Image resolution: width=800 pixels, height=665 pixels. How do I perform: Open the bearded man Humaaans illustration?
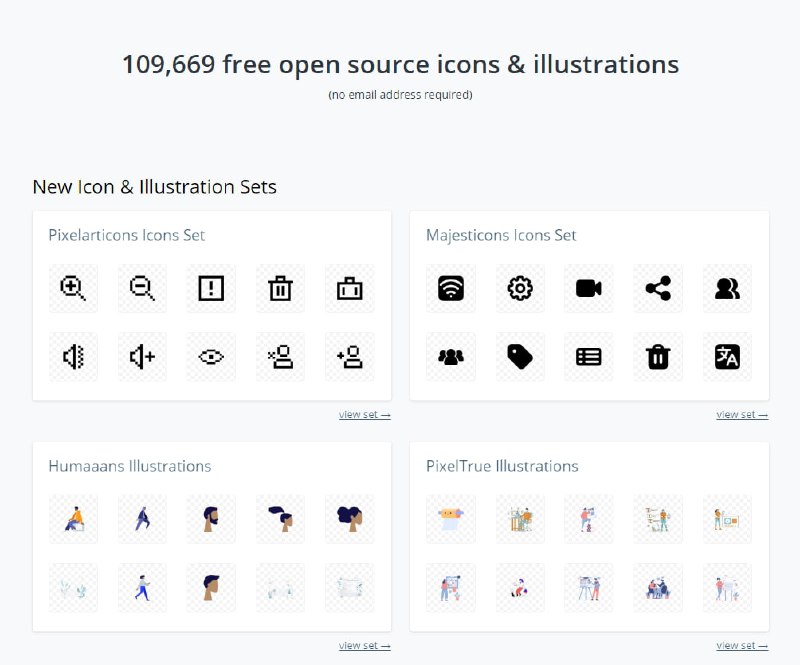pyautogui.click(x=211, y=519)
